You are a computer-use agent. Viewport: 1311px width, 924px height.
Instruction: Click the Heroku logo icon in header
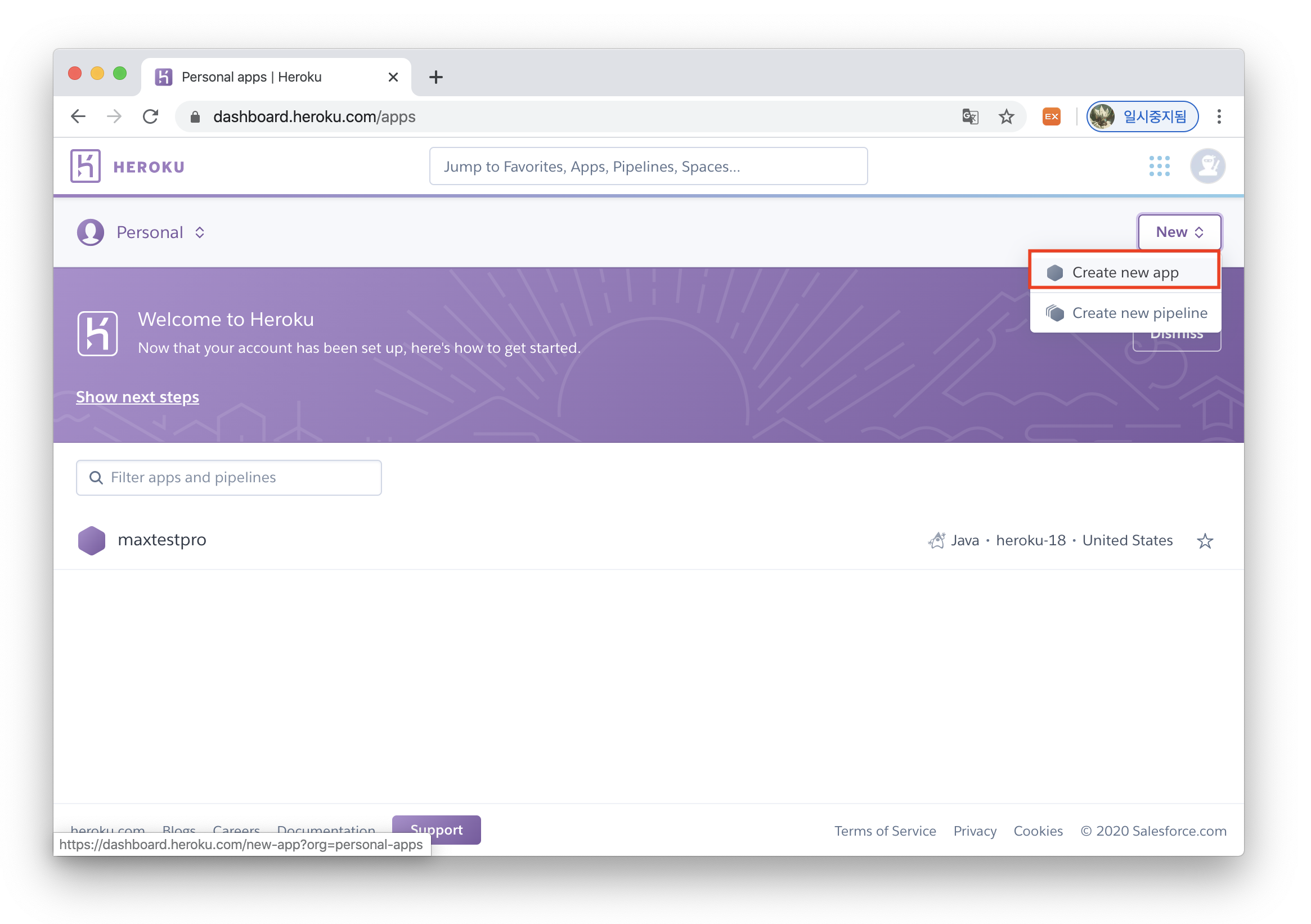85,166
